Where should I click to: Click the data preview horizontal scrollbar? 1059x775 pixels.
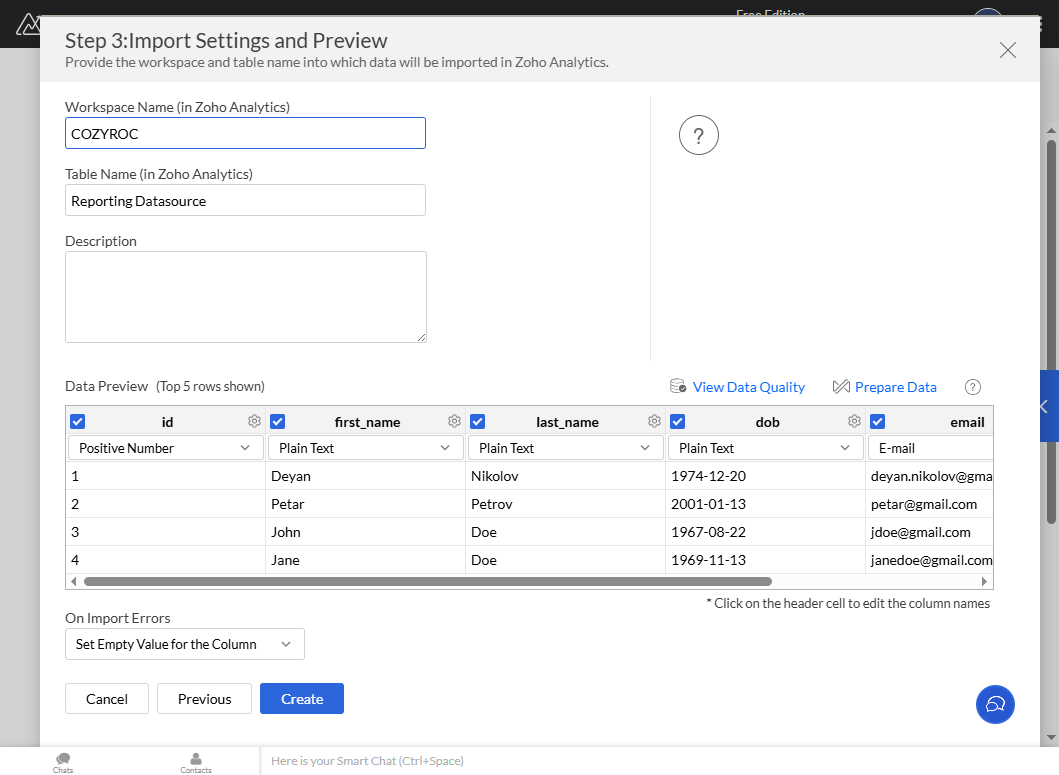tap(427, 581)
